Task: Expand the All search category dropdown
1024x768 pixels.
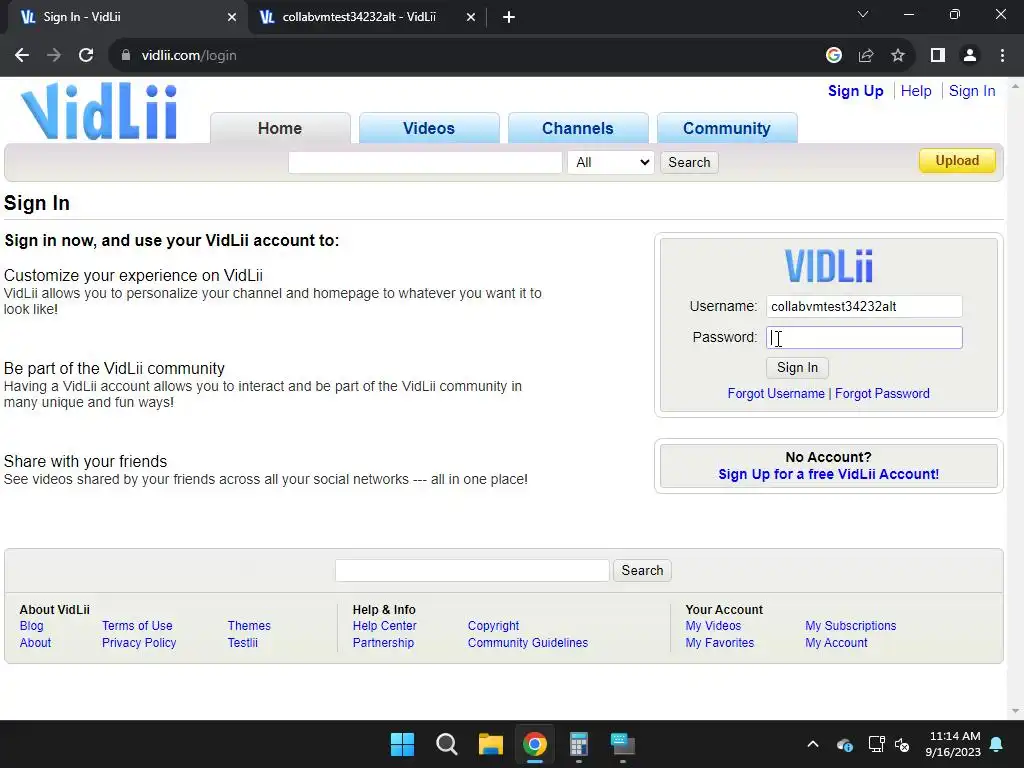Action: [x=611, y=163]
